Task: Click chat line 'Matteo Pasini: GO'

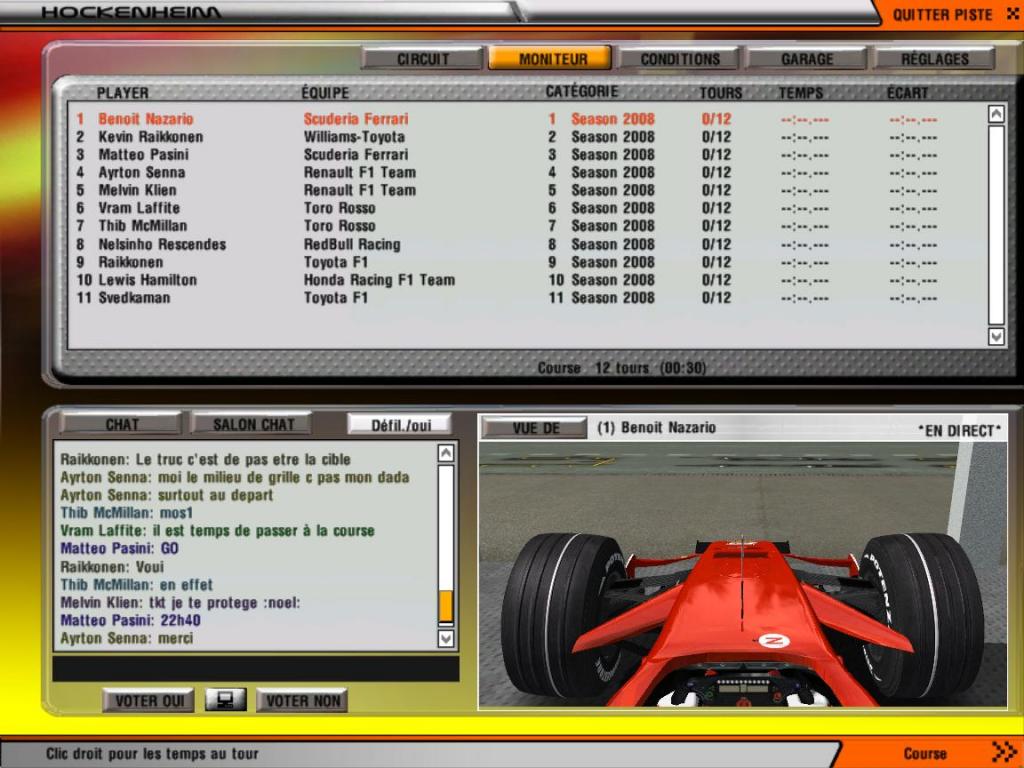Action: click(x=120, y=549)
